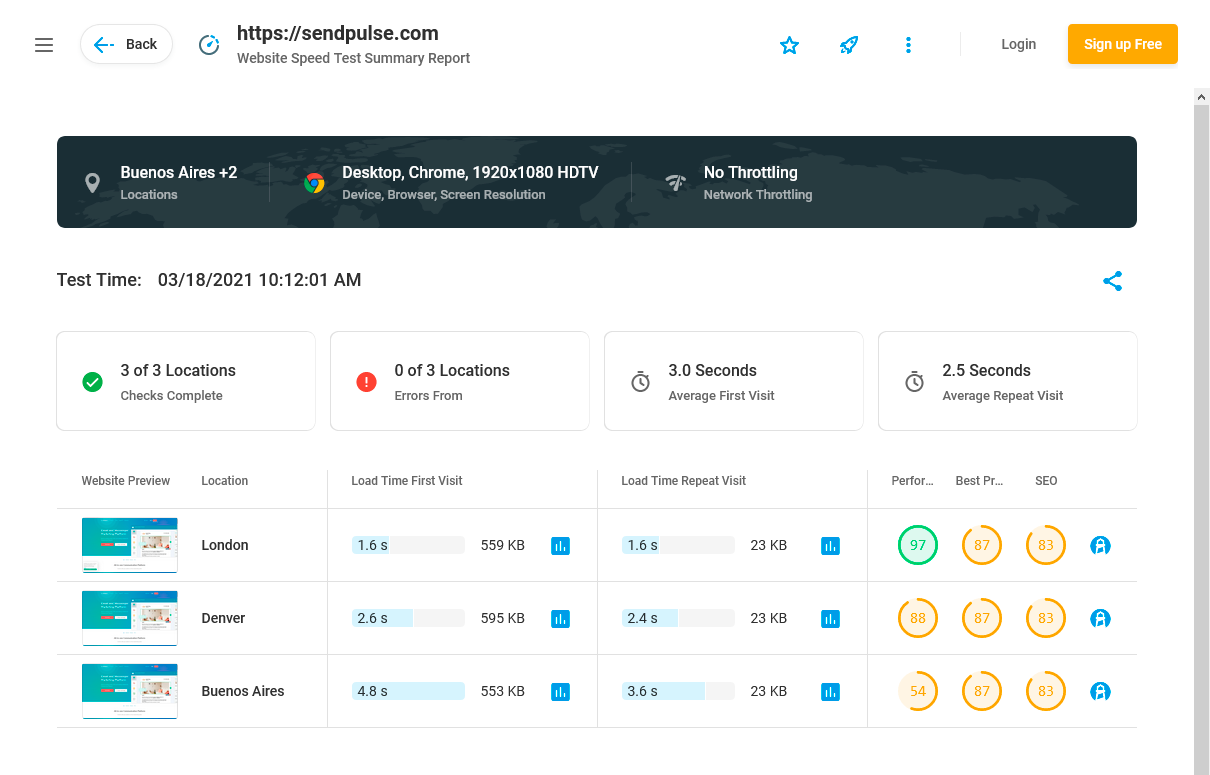The image size is (1210, 775).
Task: Click the Load Time Repeat Visit column header
Action: click(684, 481)
